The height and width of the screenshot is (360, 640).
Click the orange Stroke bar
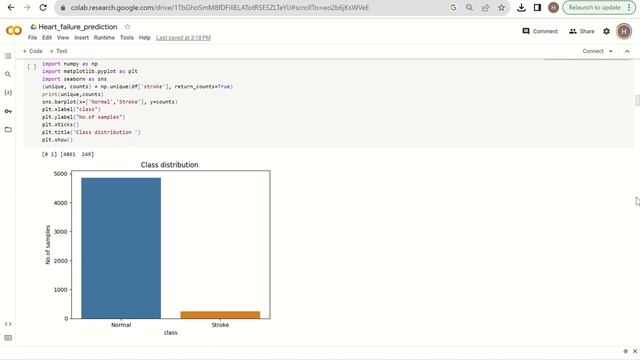[x=220, y=315]
